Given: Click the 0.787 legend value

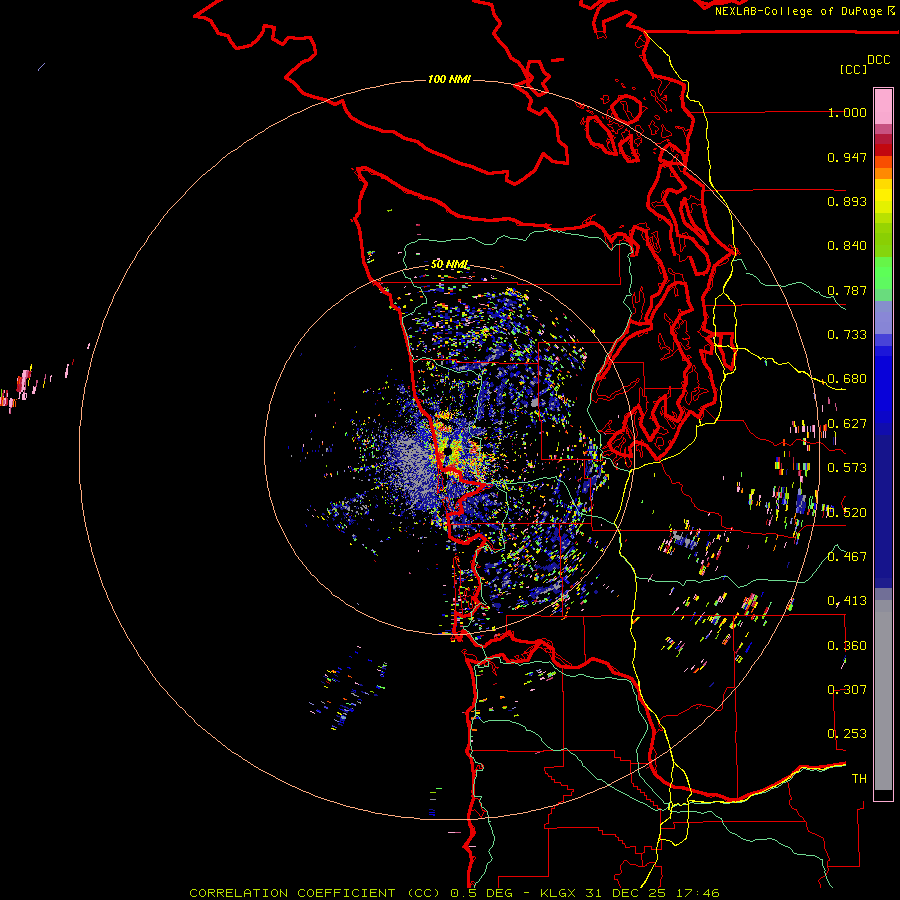Looking at the screenshot, I should click(847, 290).
